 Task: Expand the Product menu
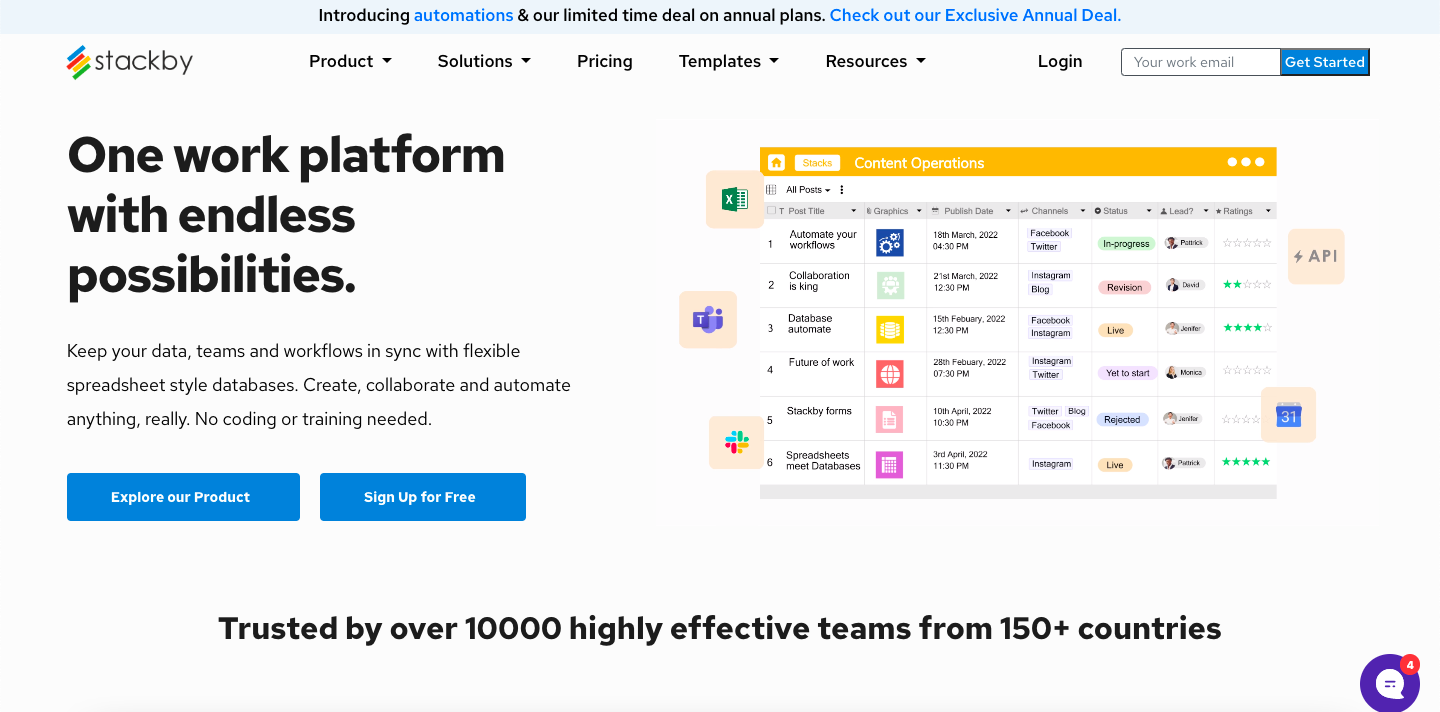[x=350, y=61]
